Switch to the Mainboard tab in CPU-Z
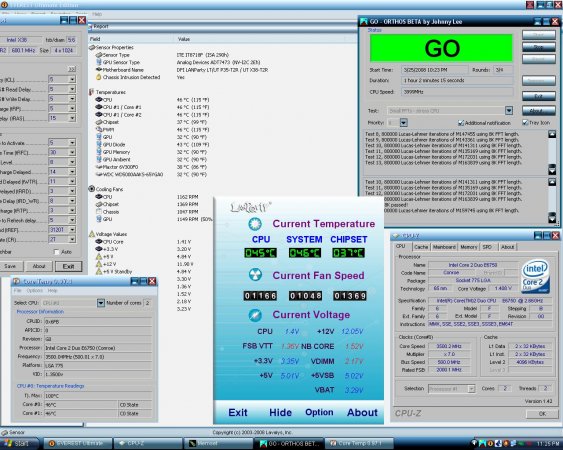The width and height of the screenshot is (563, 450). coord(444,247)
